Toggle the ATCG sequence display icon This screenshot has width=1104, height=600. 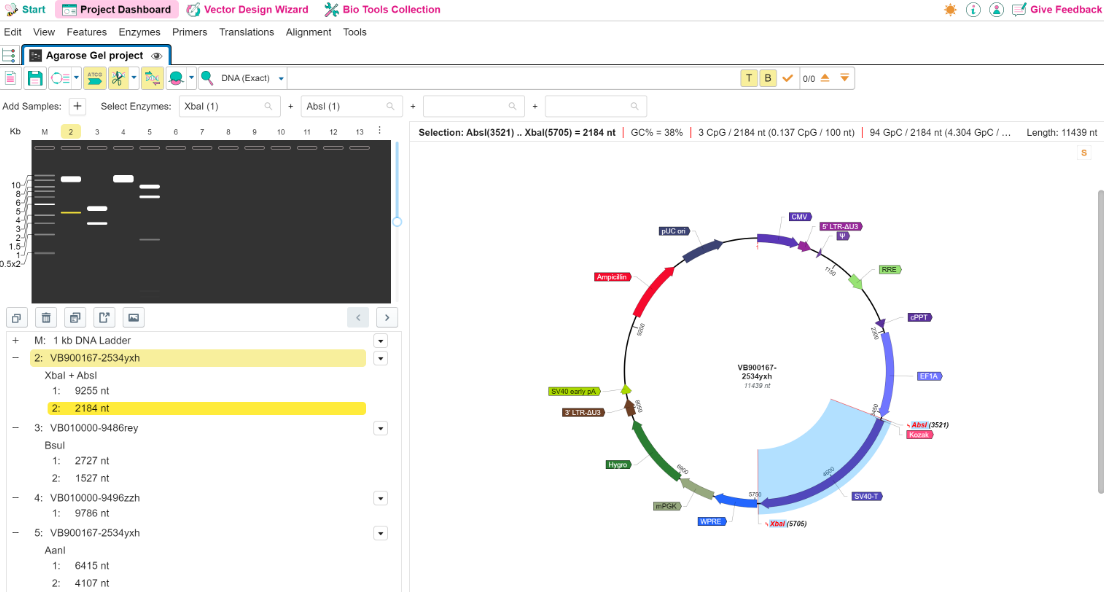click(x=94, y=78)
